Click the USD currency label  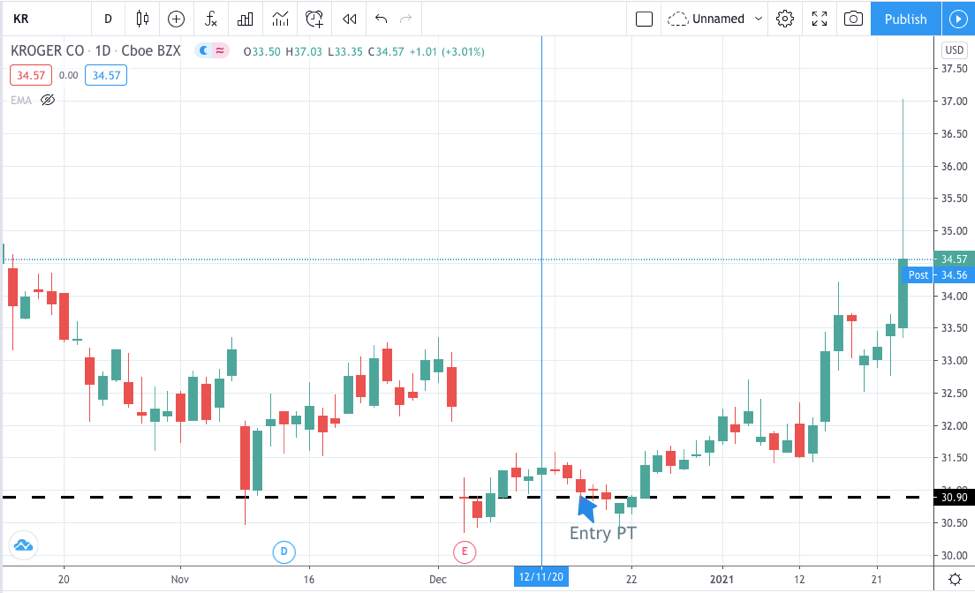coord(954,50)
